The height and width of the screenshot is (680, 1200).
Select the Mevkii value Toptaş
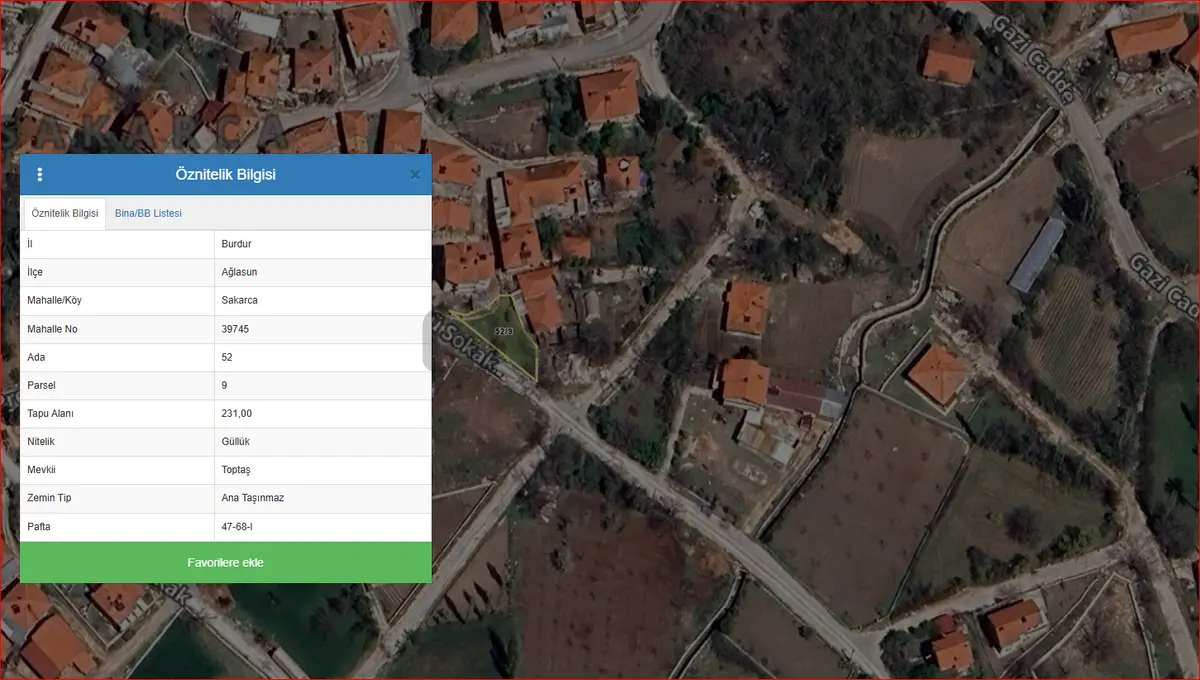pyautogui.click(x=236, y=470)
